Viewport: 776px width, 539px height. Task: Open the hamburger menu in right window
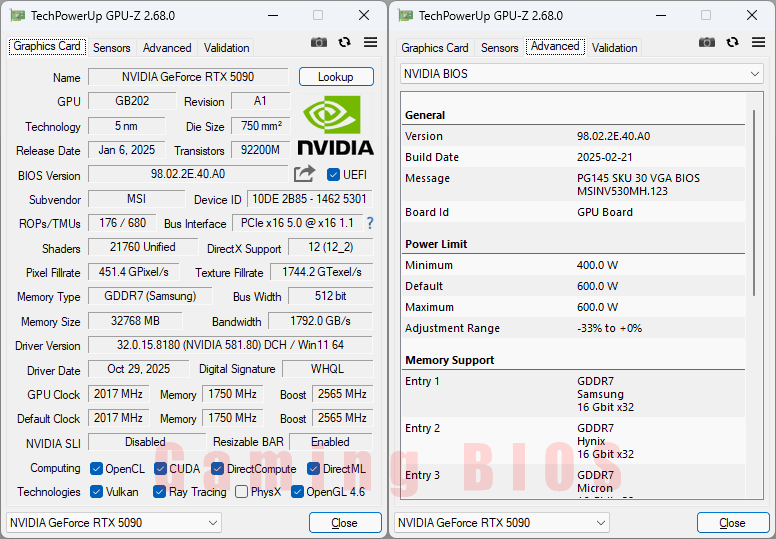click(x=758, y=43)
